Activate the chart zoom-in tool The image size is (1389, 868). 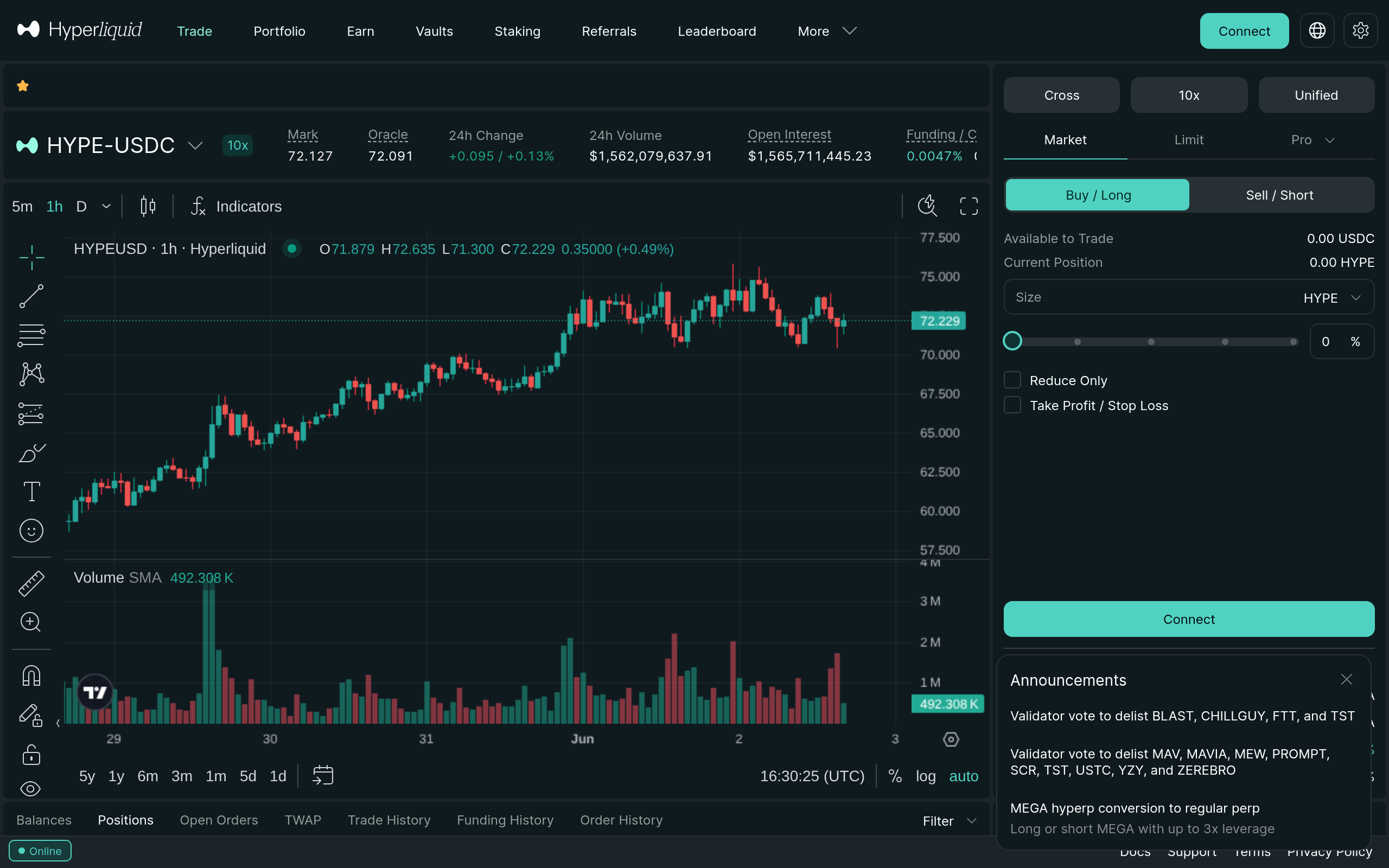(31, 622)
